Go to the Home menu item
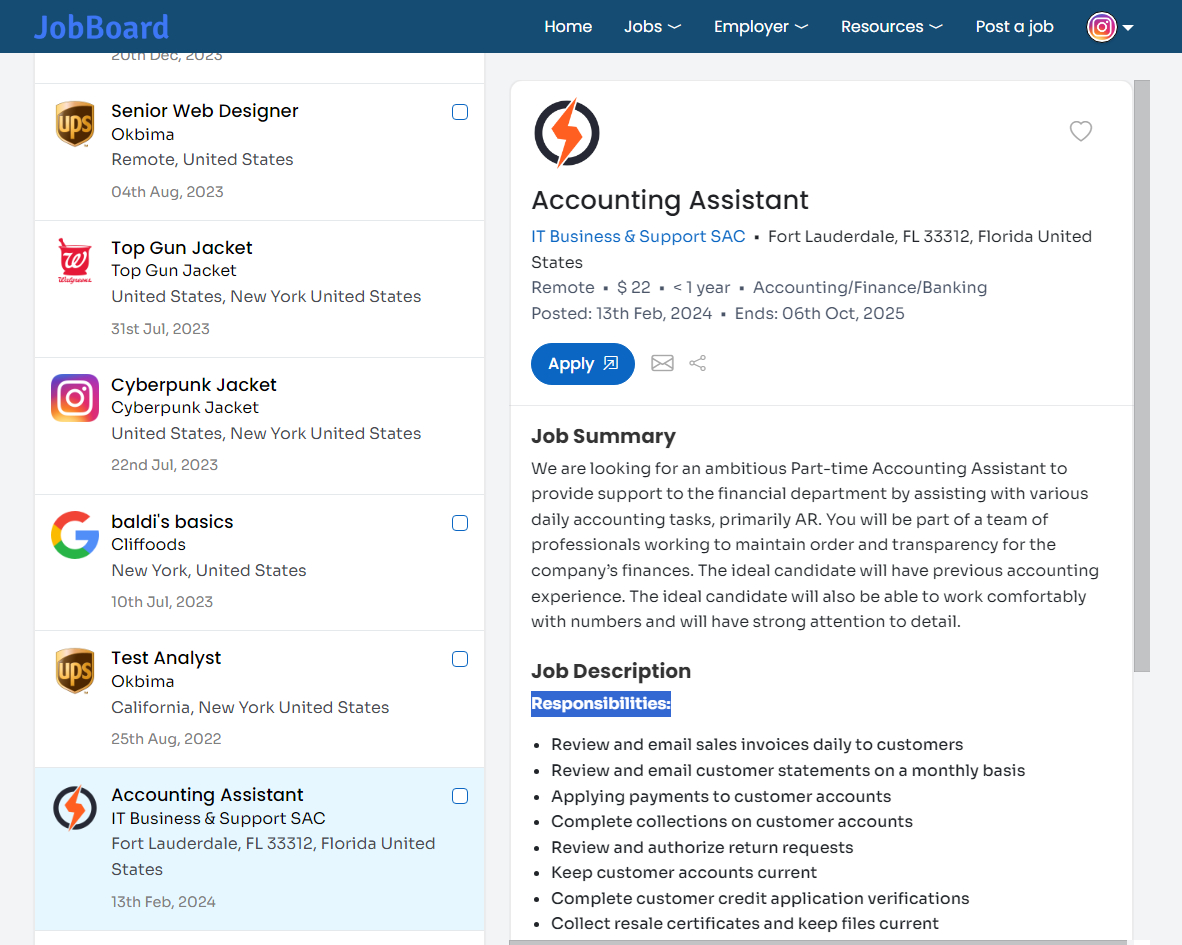This screenshot has width=1182, height=945. click(568, 27)
